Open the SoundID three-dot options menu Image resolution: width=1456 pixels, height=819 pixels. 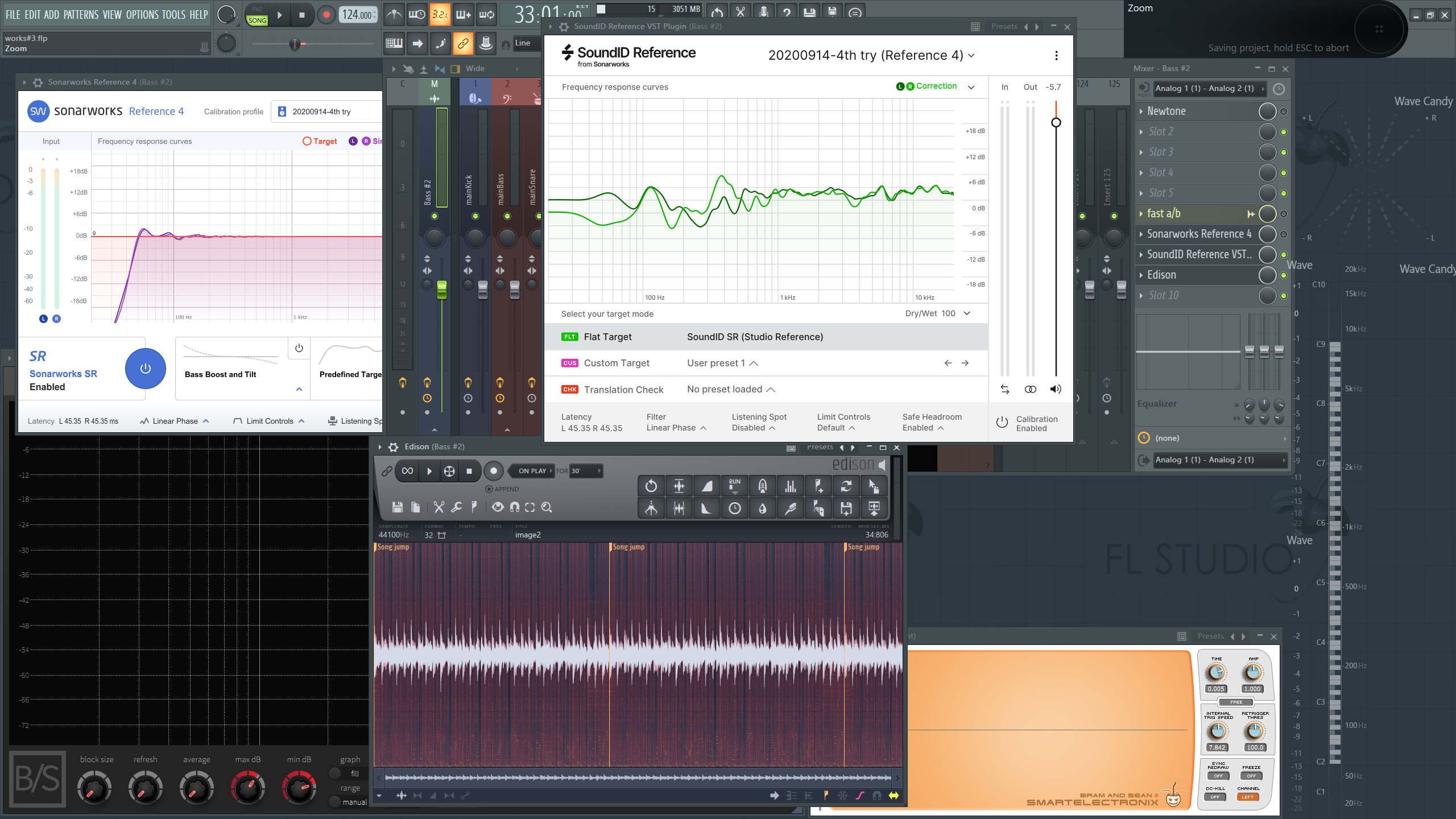point(1056,55)
